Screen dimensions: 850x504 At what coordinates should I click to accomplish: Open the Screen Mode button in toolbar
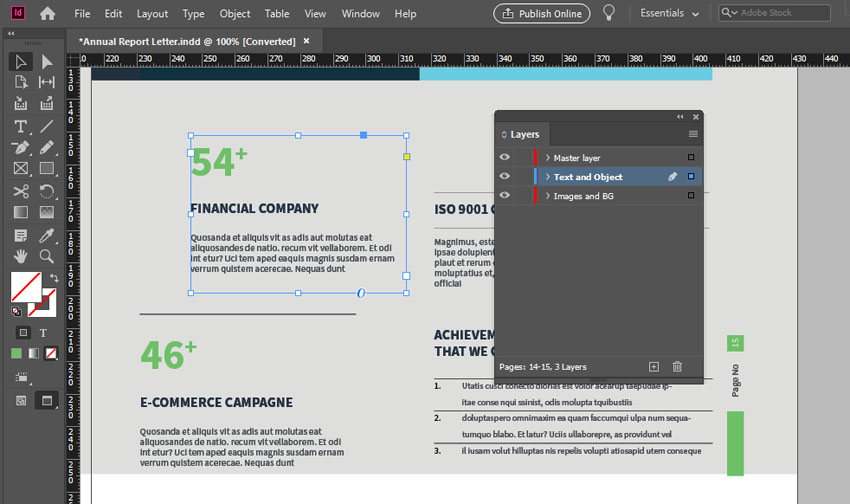point(47,400)
